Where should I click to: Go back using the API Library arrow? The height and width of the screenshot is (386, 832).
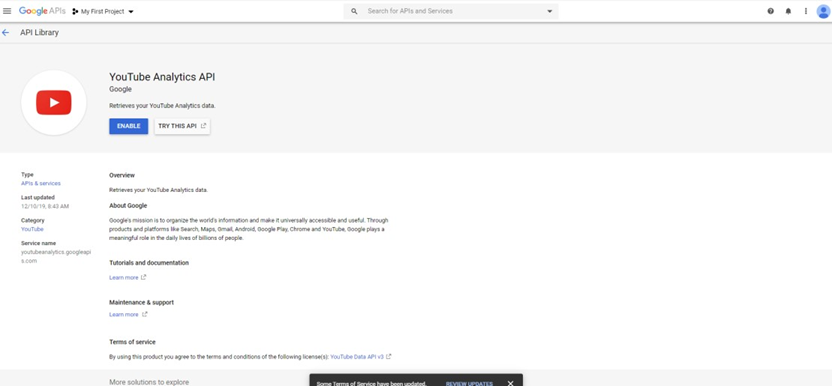[x=6, y=33]
